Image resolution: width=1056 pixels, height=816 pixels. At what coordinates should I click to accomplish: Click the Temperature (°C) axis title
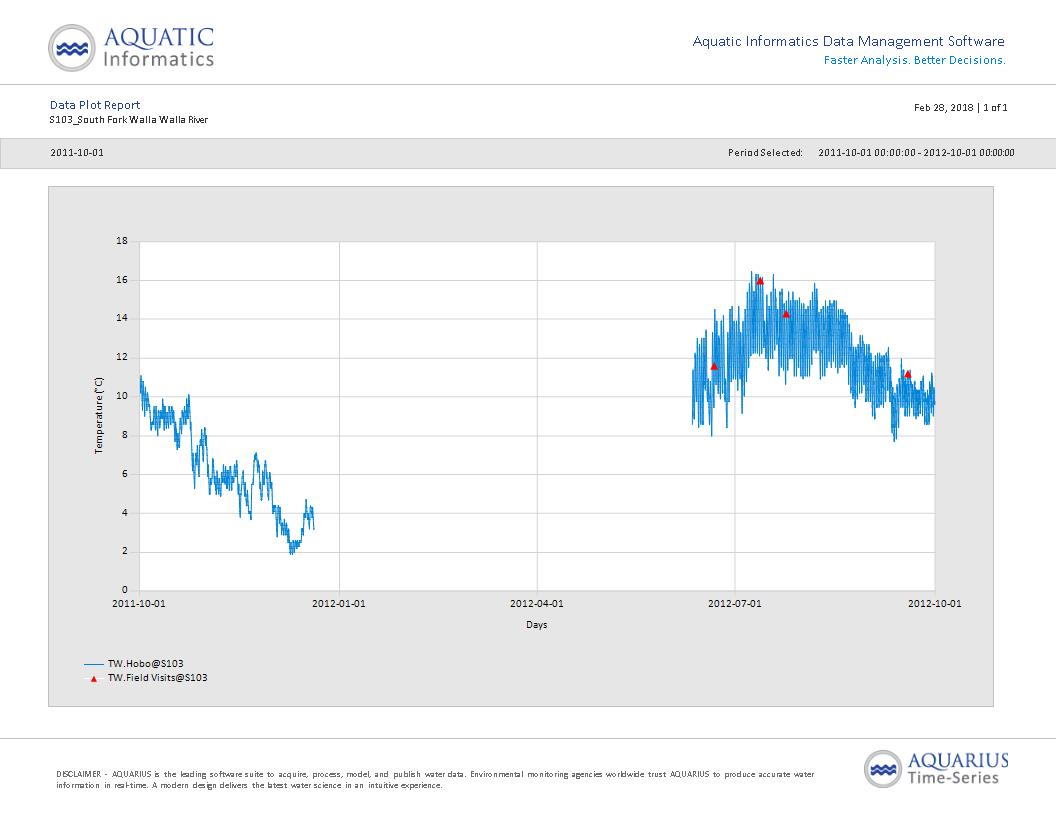pyautogui.click(x=99, y=415)
